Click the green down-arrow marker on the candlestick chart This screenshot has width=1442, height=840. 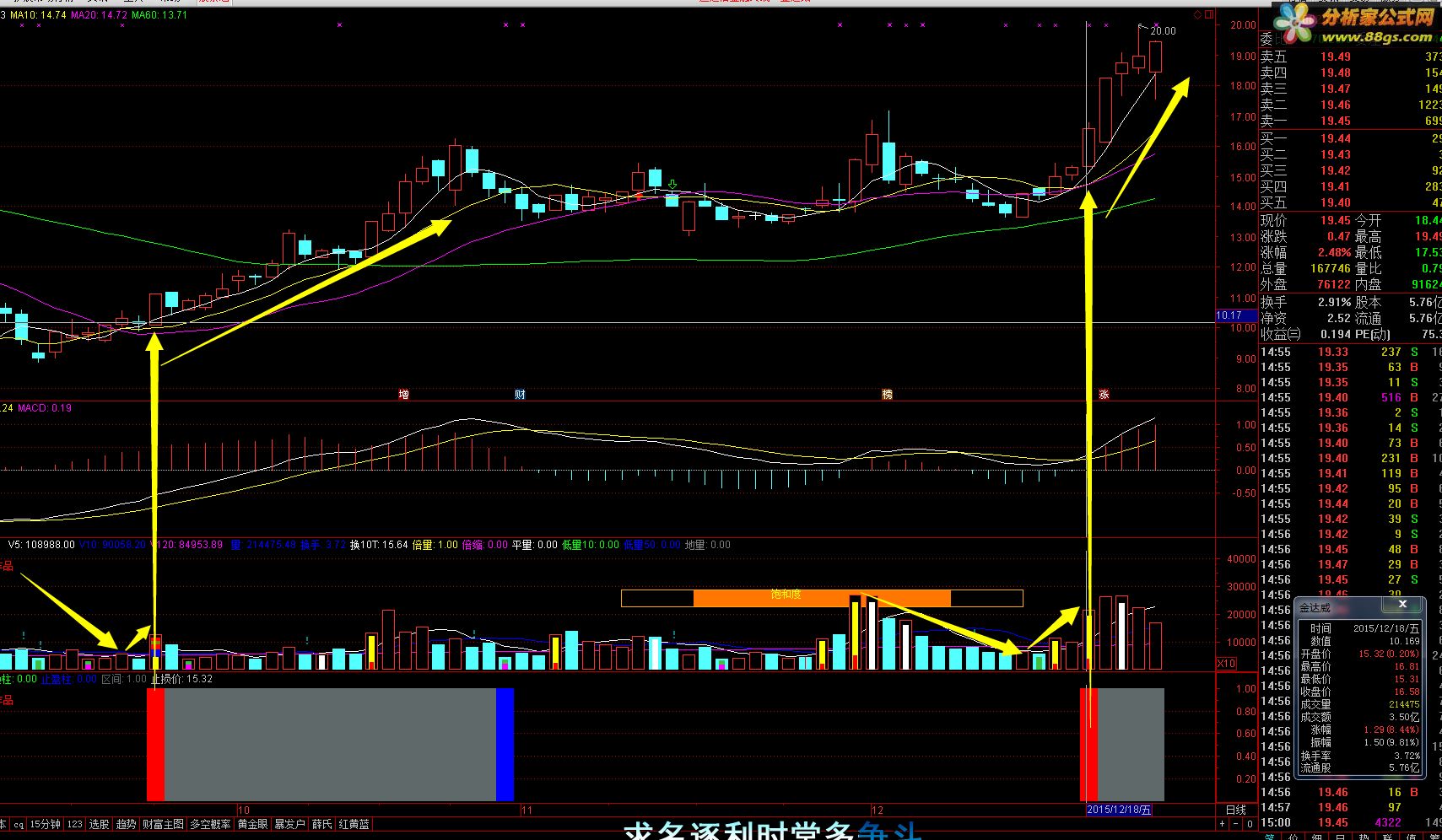672,184
